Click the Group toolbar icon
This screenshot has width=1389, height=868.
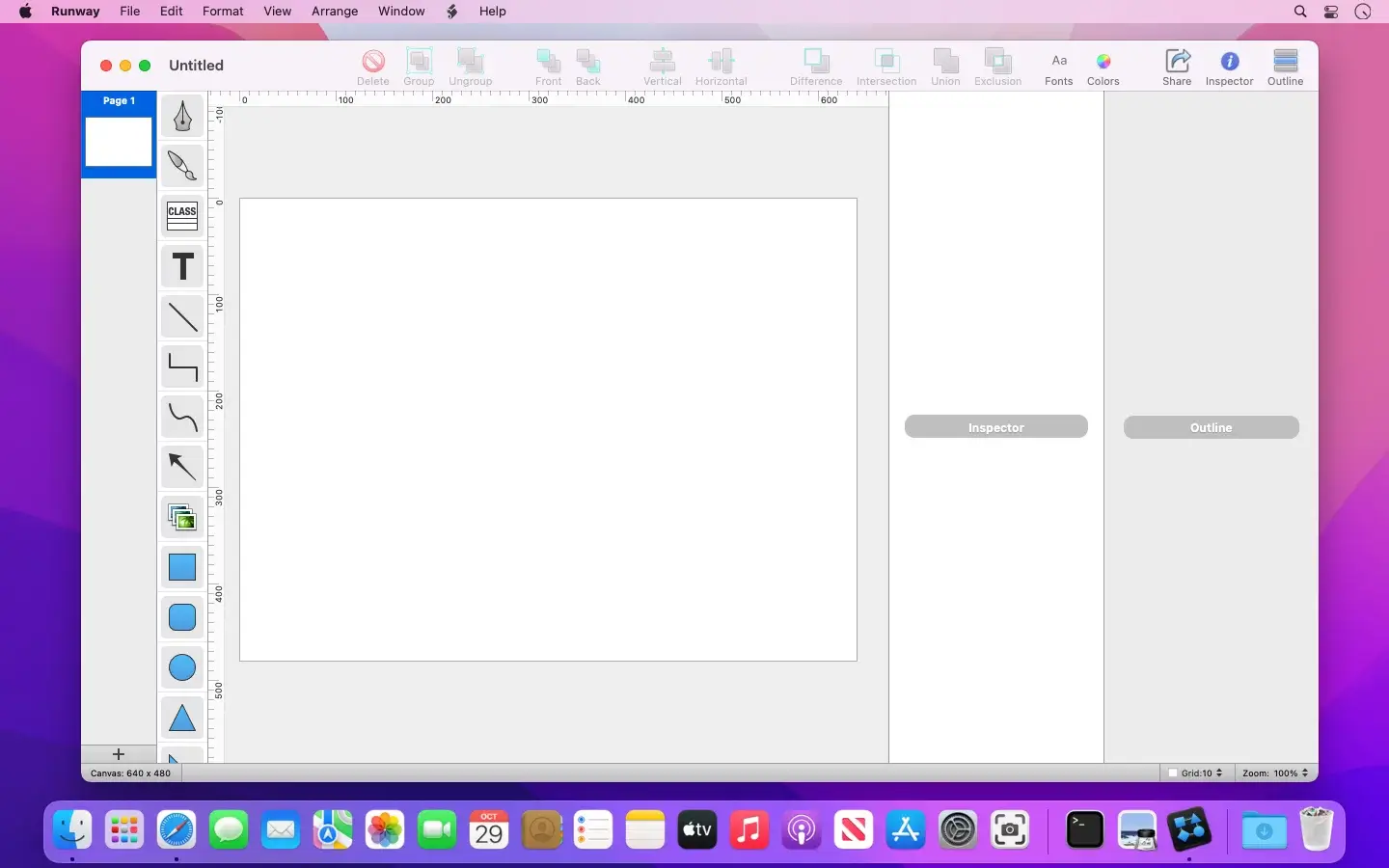click(419, 67)
